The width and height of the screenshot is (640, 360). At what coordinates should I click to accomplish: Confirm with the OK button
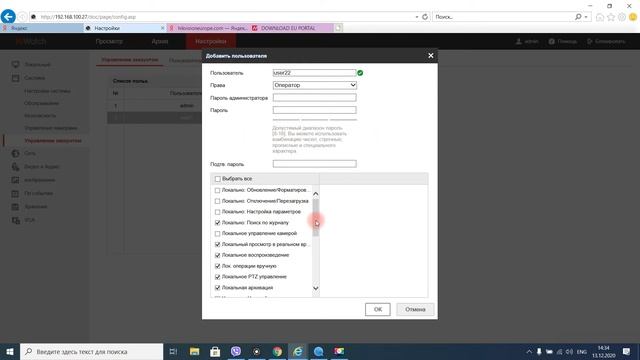(x=378, y=309)
